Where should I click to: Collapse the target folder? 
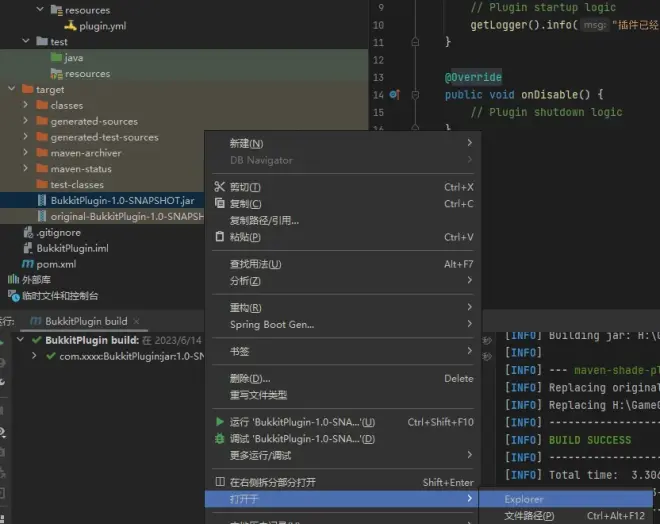(12, 88)
